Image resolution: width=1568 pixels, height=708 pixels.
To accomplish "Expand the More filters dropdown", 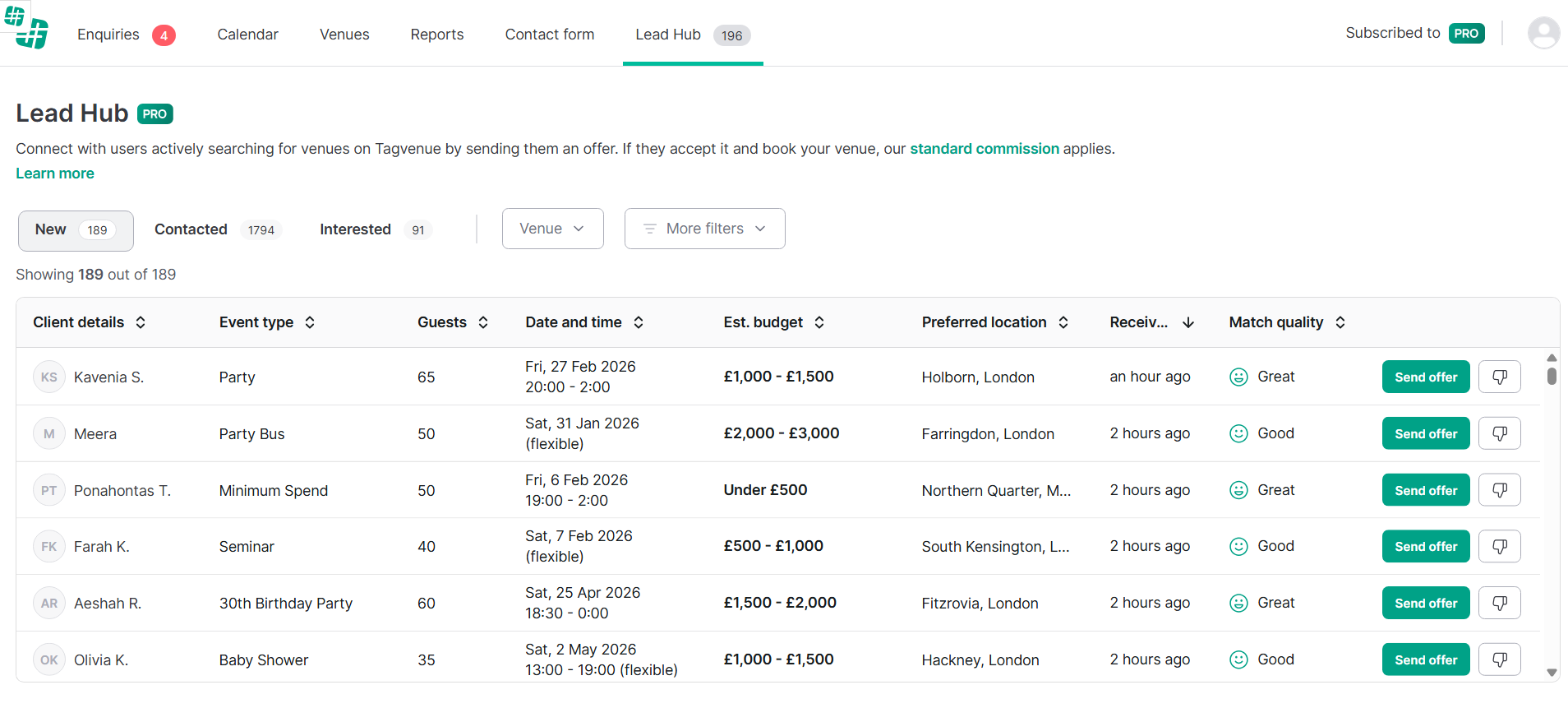I will (x=705, y=229).
